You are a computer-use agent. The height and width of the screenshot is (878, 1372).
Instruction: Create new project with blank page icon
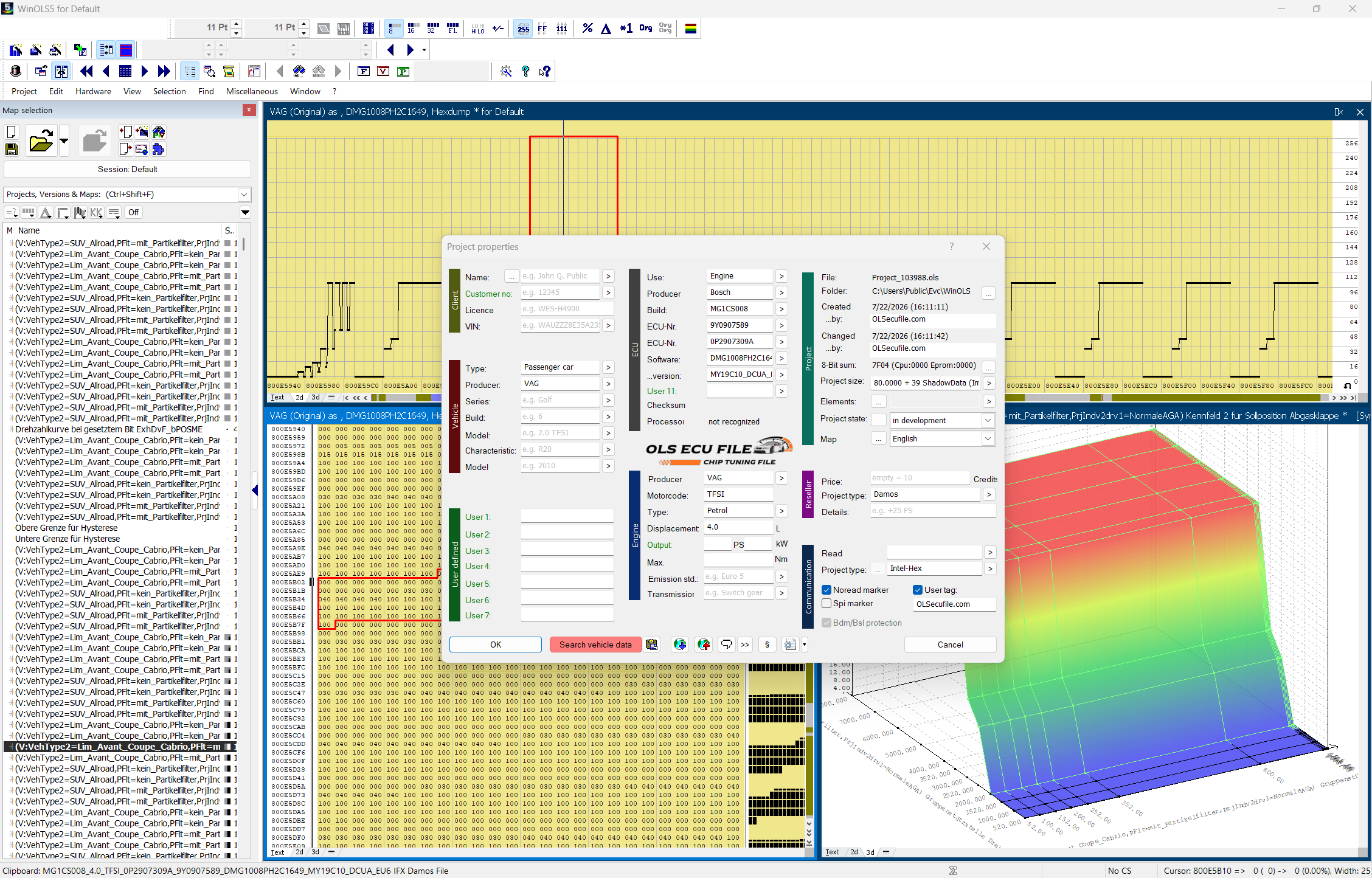(x=12, y=132)
